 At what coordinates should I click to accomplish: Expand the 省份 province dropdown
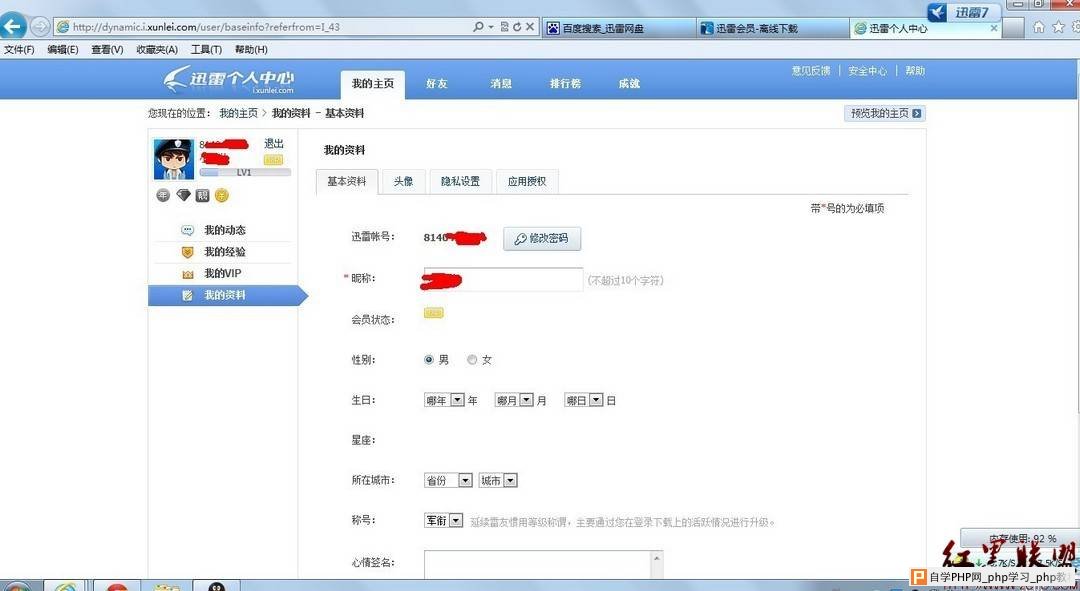(448, 481)
